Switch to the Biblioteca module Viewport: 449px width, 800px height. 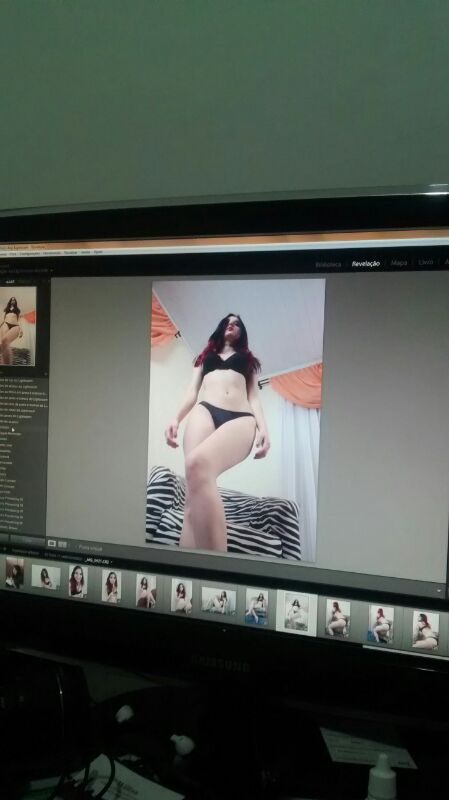(328, 264)
